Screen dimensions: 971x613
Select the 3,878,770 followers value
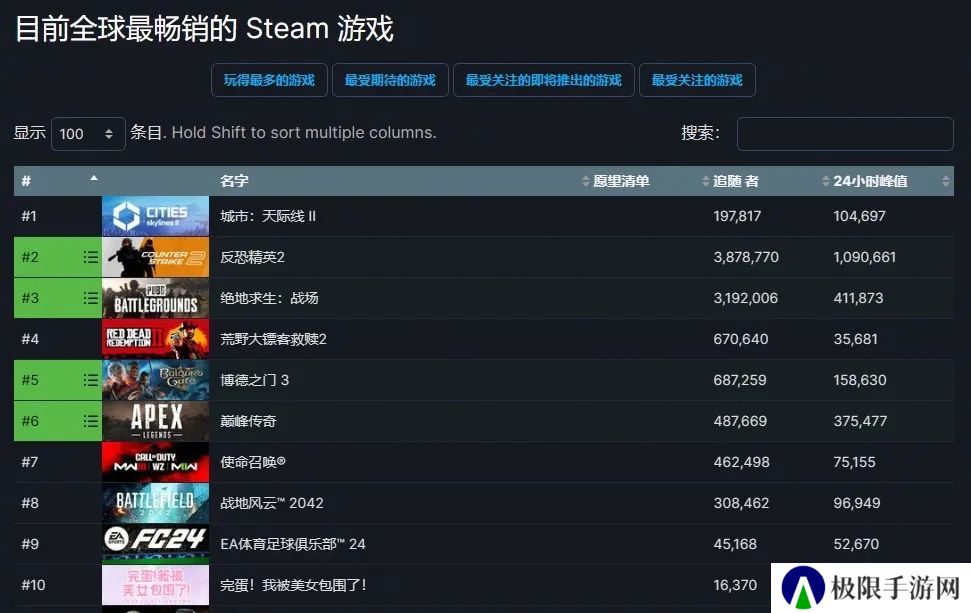tap(746, 257)
